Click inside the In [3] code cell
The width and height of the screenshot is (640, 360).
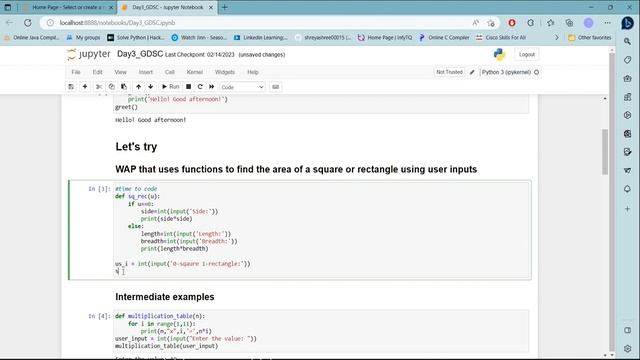pyautogui.click(x=322, y=230)
